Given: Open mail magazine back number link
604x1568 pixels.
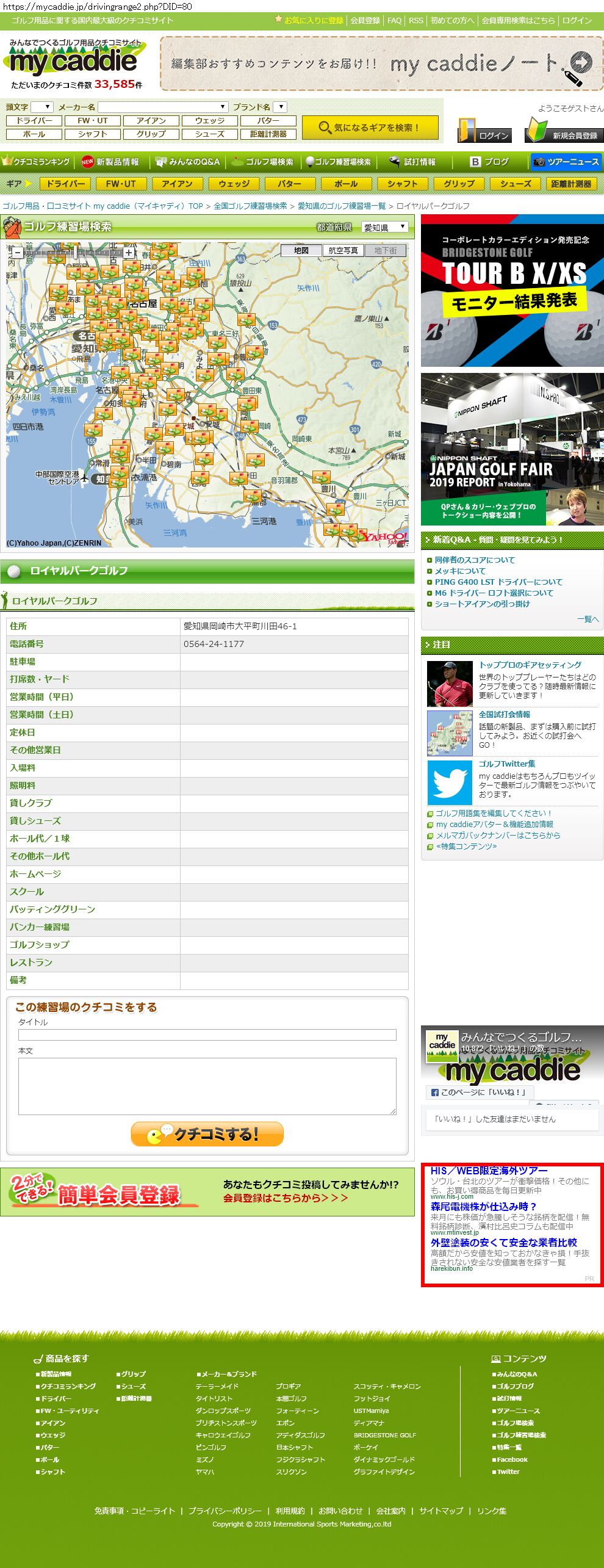Looking at the screenshot, I should pyautogui.click(x=498, y=836).
